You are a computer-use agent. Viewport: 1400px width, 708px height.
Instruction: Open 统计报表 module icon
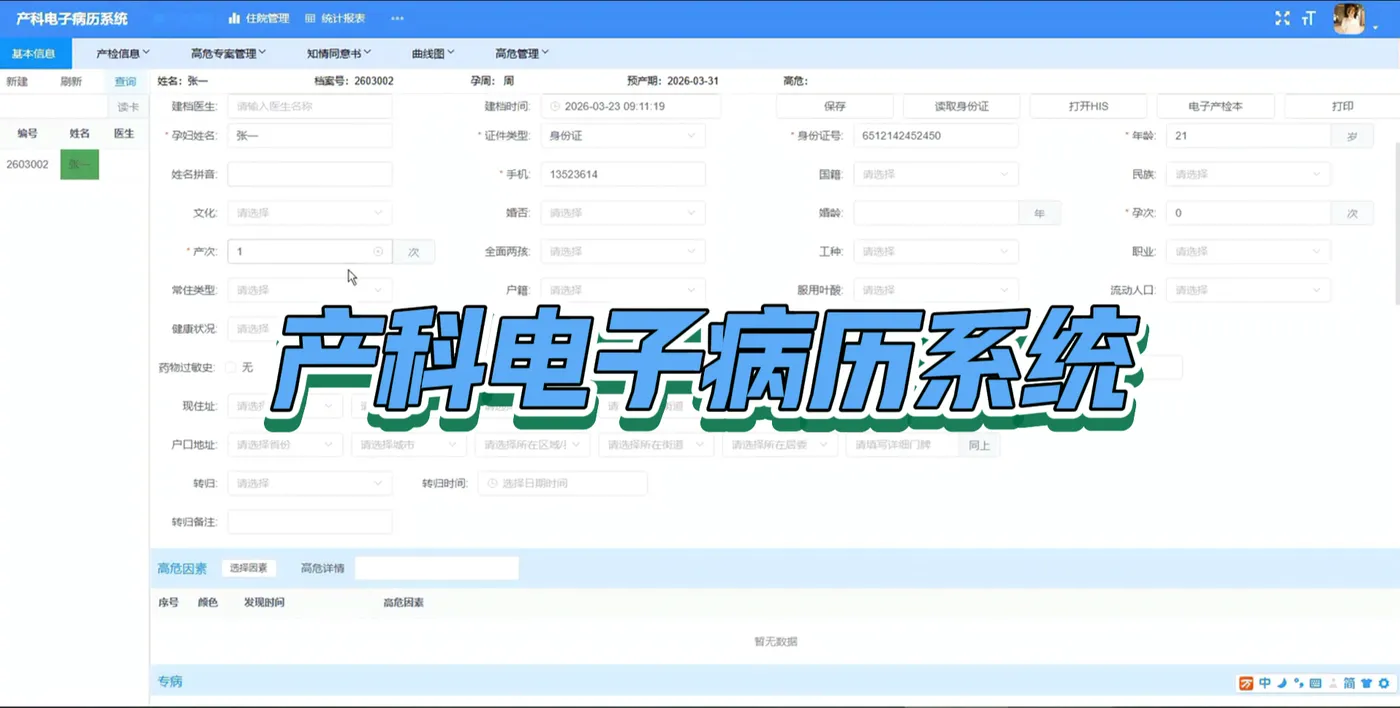pos(310,18)
